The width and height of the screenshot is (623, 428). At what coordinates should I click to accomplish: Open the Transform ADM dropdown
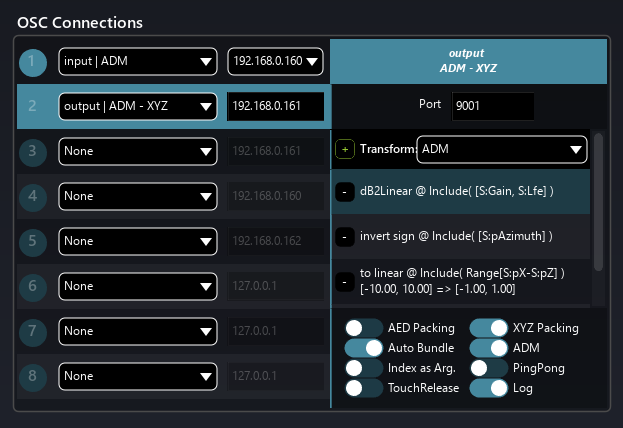click(x=502, y=149)
